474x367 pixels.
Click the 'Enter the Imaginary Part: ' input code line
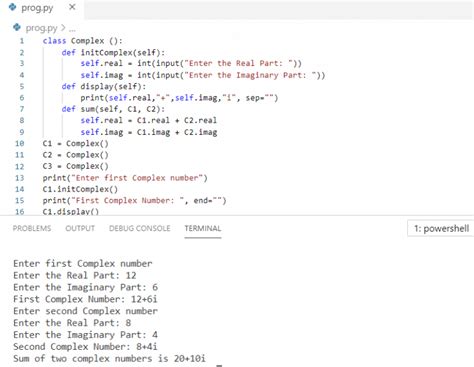[x=203, y=75]
